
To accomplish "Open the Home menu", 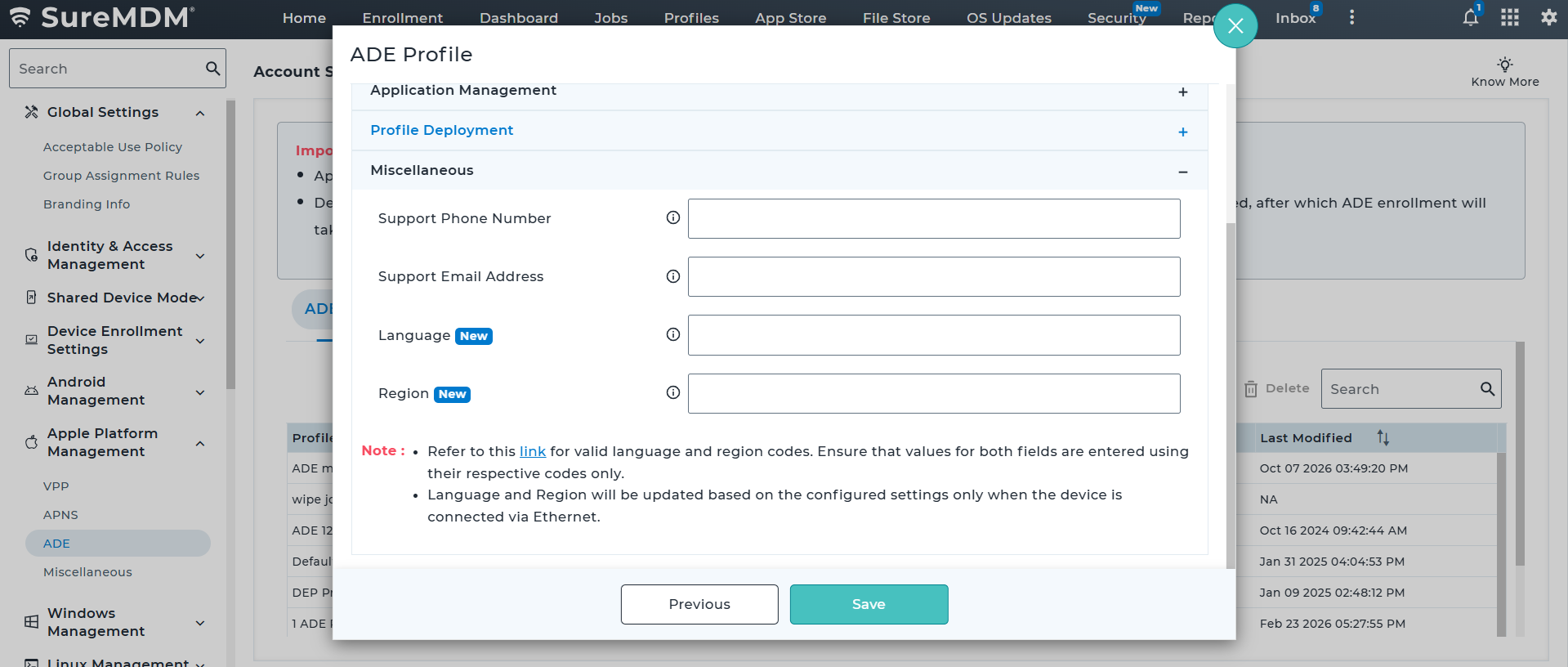I will (304, 18).
